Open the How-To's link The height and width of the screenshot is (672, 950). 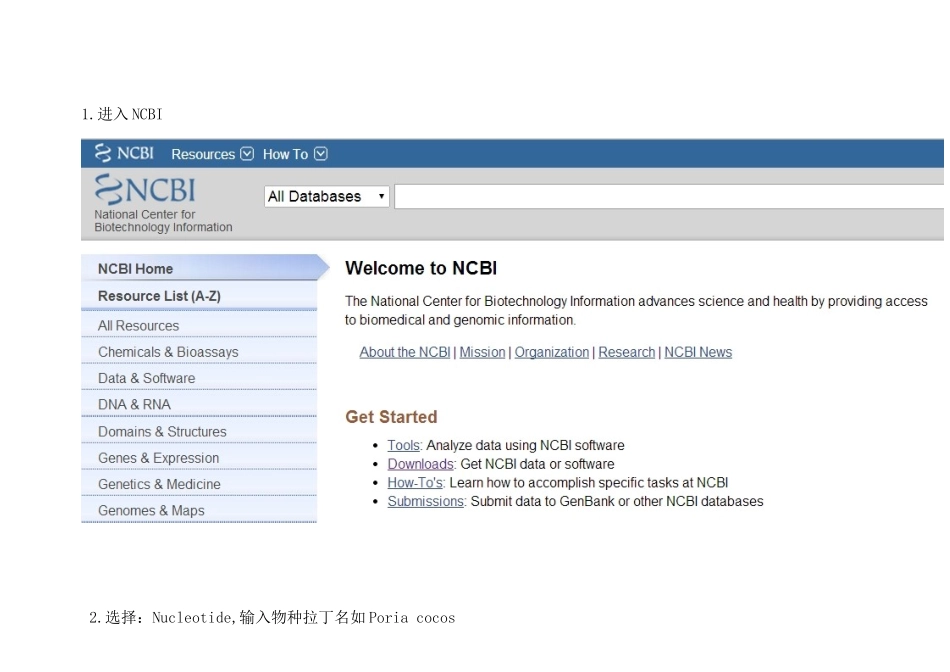[x=415, y=483]
